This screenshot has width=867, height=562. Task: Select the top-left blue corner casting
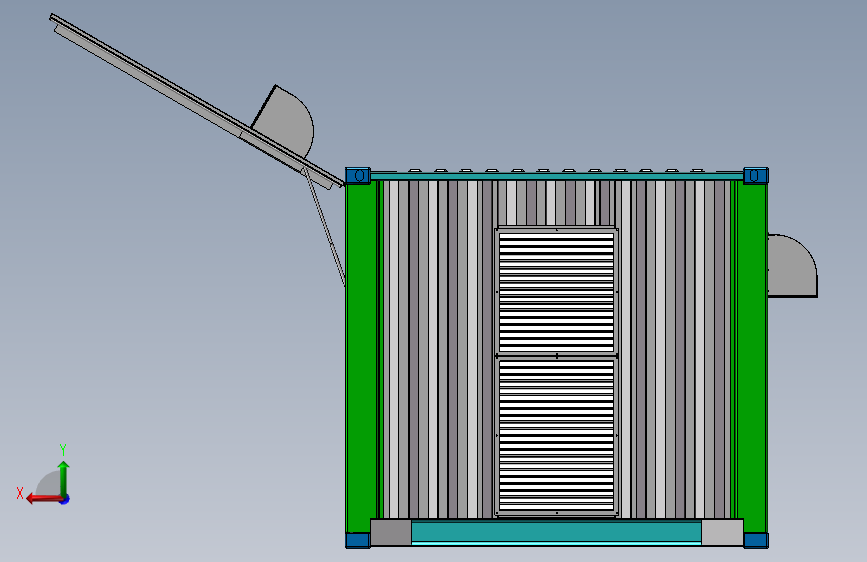coord(358,176)
